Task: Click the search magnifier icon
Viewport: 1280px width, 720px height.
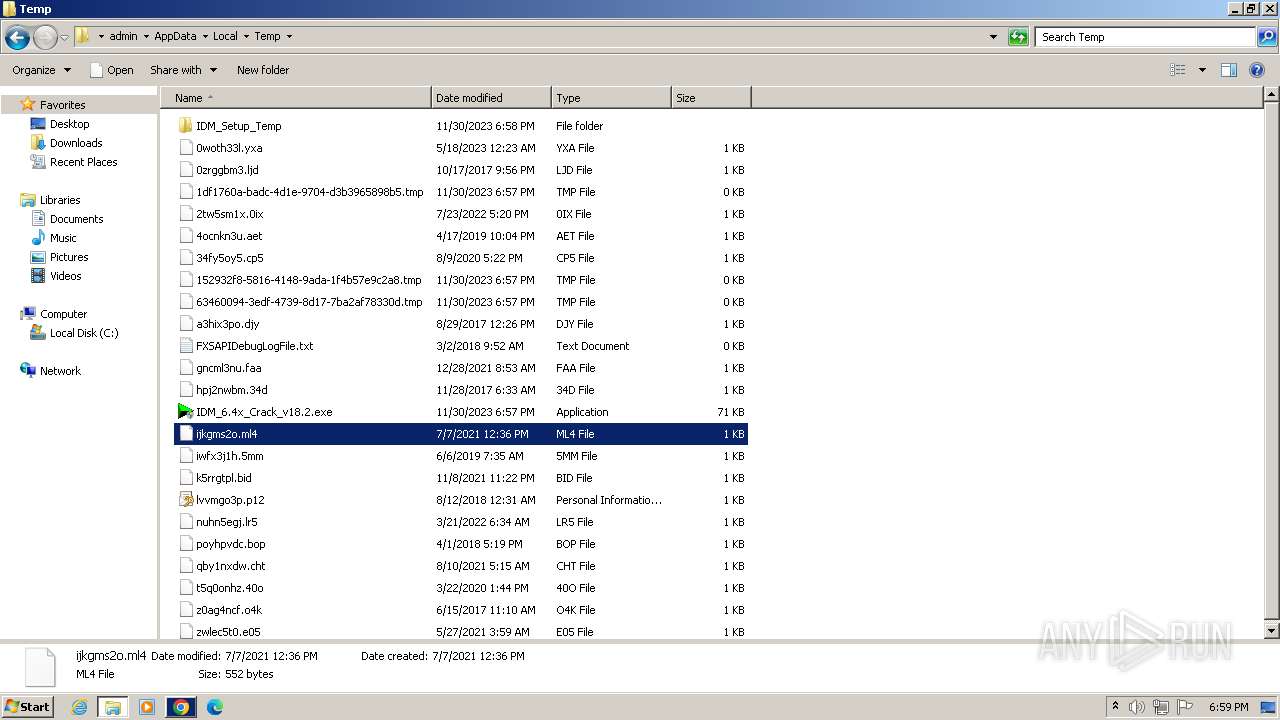Action: coord(1267,37)
